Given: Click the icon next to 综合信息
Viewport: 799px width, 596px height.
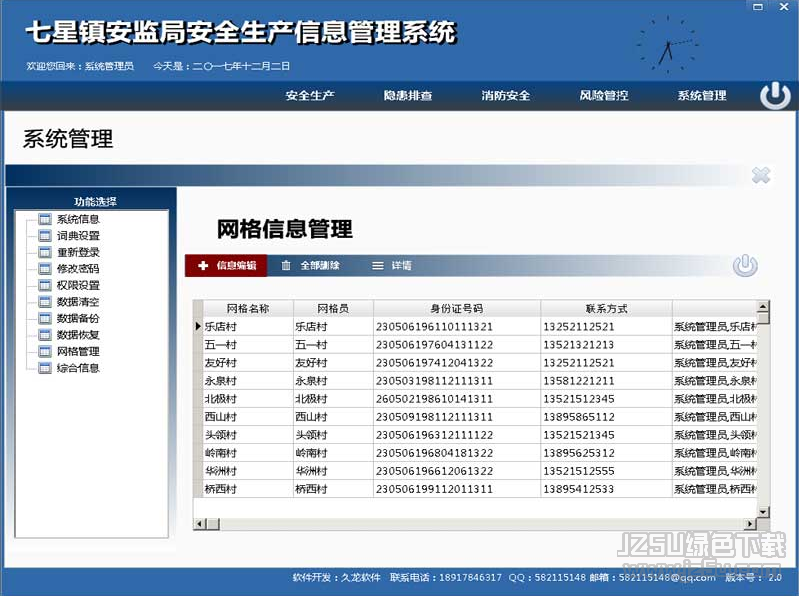Looking at the screenshot, I should [x=45, y=368].
